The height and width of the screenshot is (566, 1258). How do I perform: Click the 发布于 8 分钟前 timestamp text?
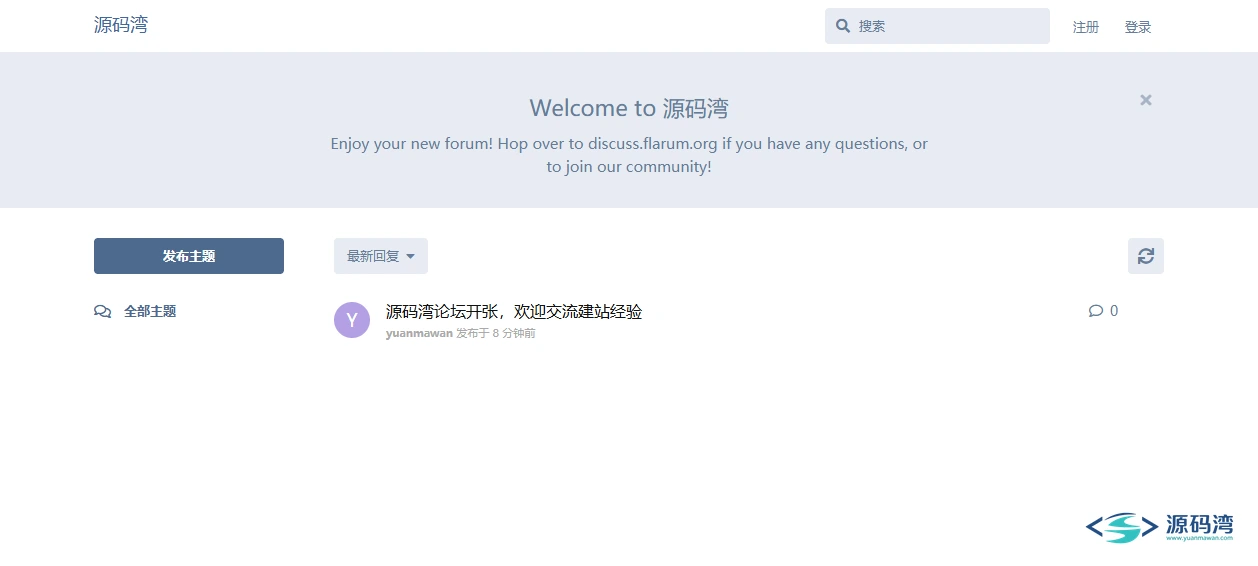pos(496,333)
